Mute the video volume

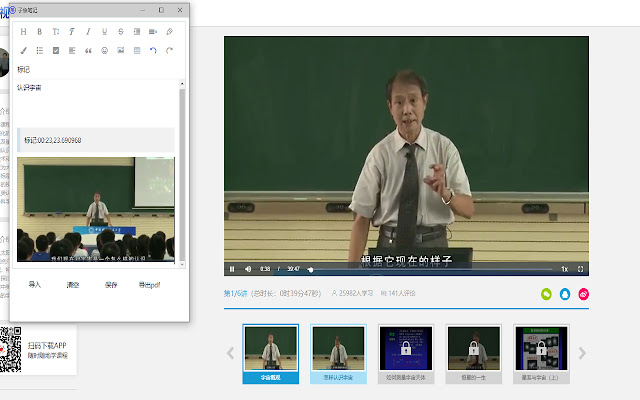[248, 269]
